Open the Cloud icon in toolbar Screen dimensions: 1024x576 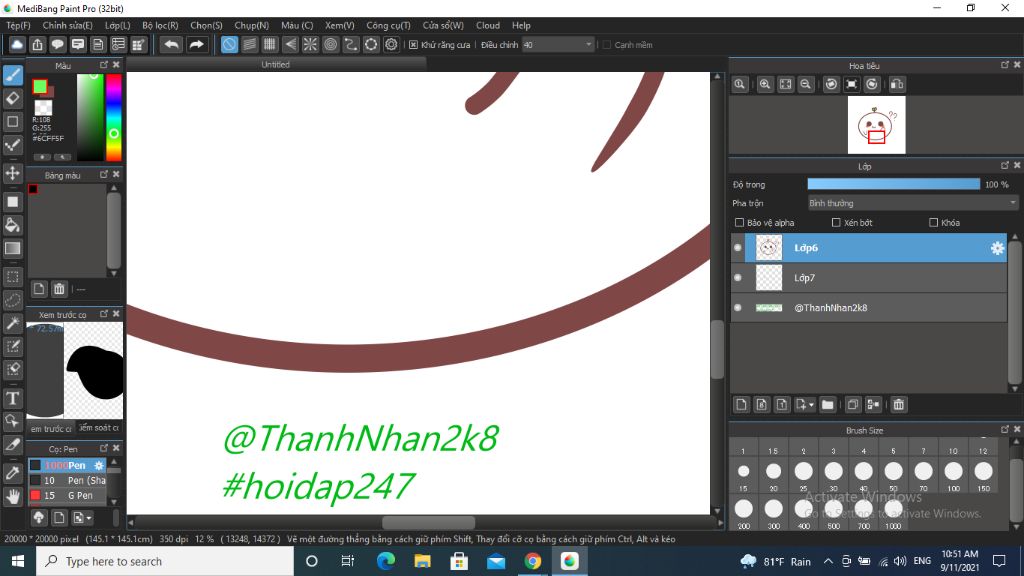tap(17, 44)
